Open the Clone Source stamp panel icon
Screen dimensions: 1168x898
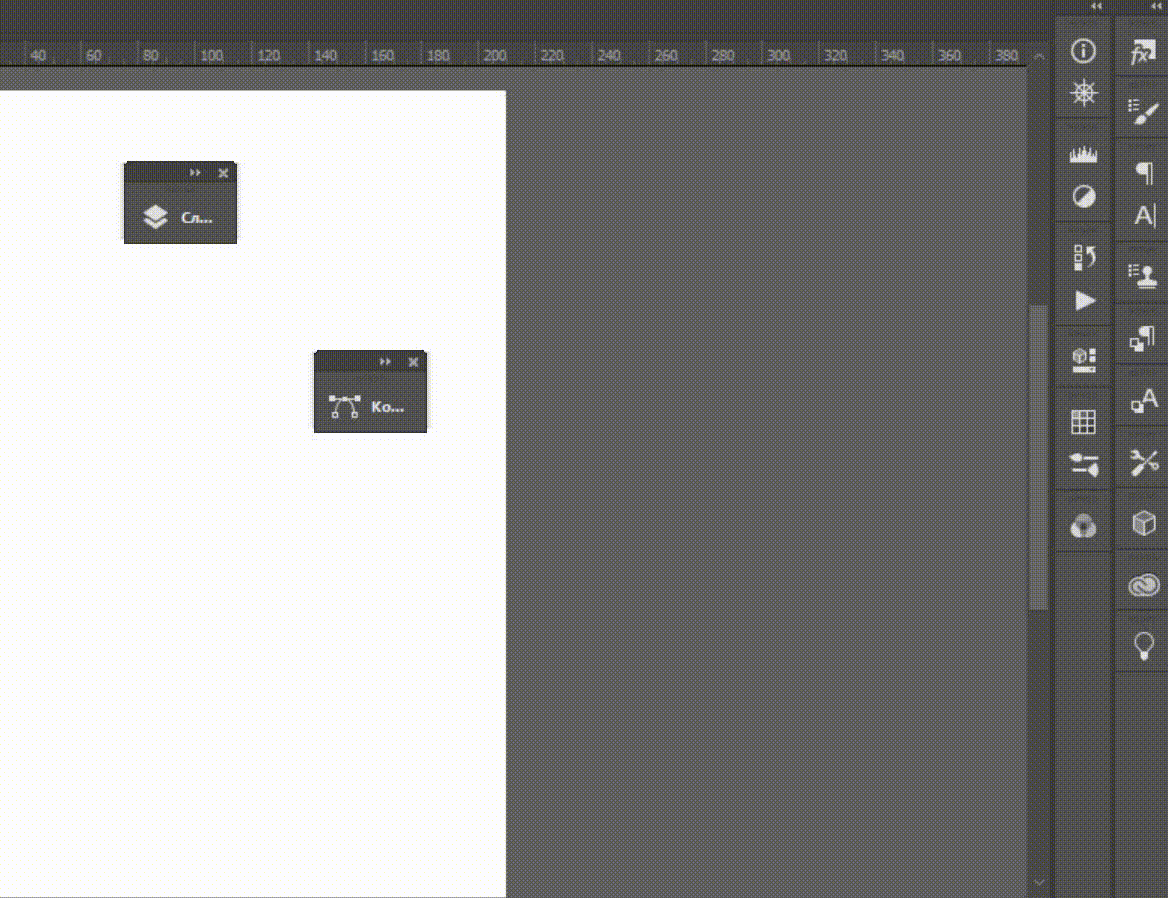click(1143, 276)
